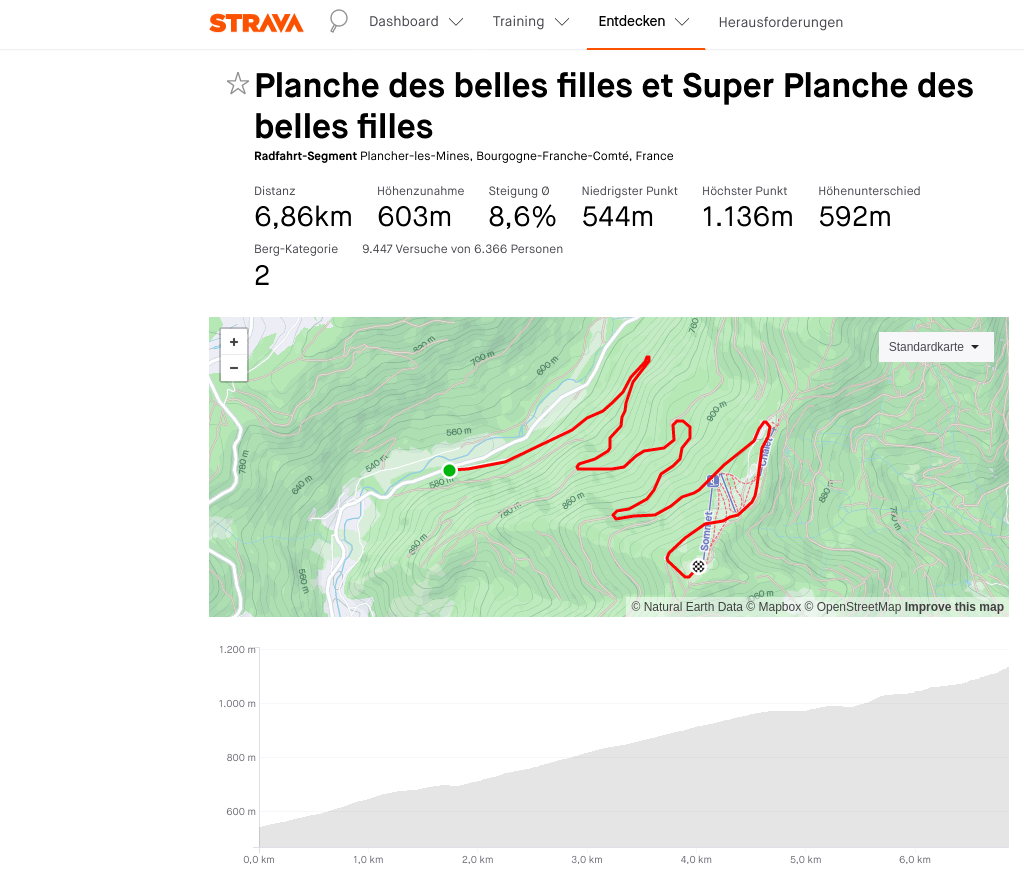Click the 9.447 Versuche von 6.366 Personen text
This screenshot has width=1024, height=892.
462,249
